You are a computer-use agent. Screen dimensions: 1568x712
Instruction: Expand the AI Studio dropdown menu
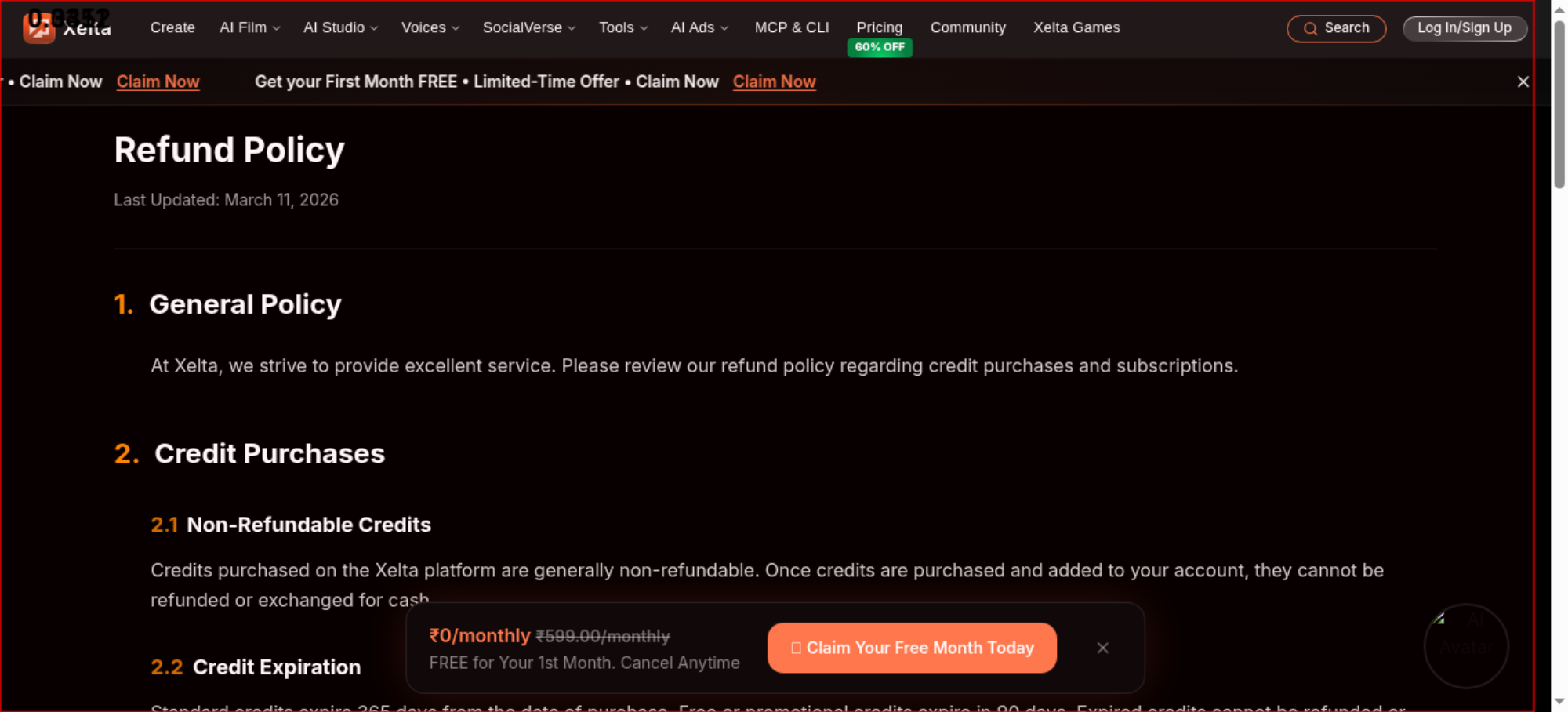[x=341, y=27]
